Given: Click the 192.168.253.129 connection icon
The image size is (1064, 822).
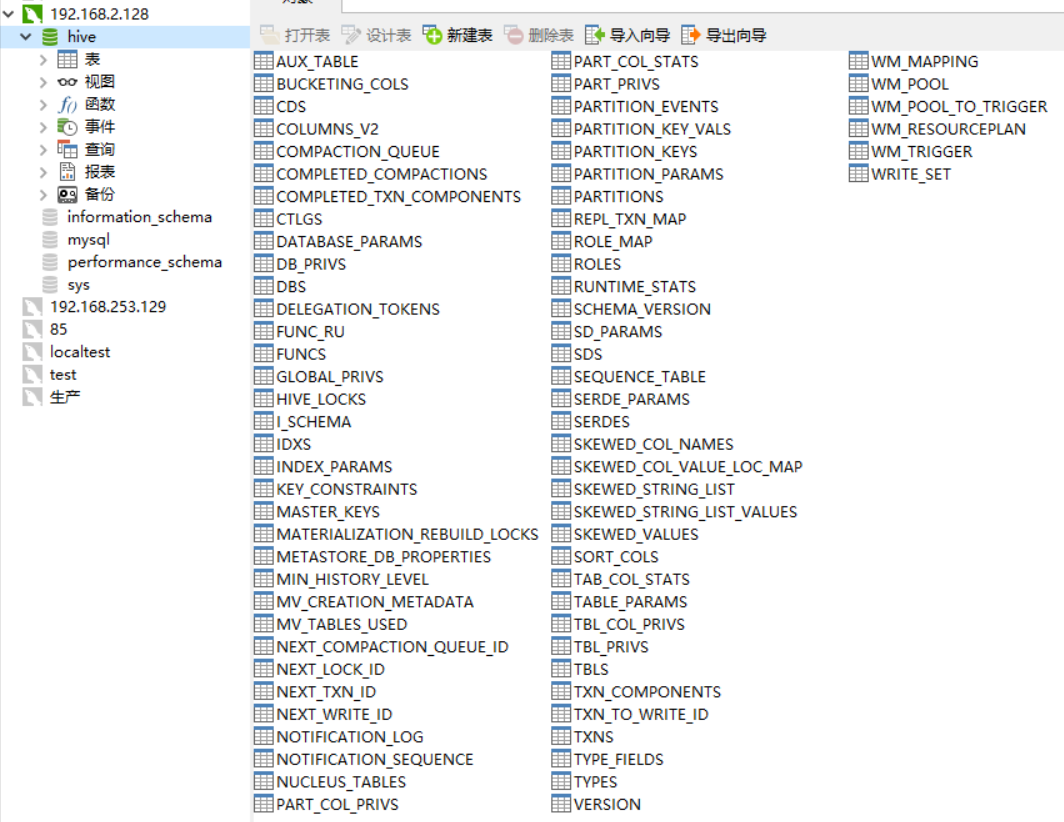Looking at the screenshot, I should tap(32, 307).
